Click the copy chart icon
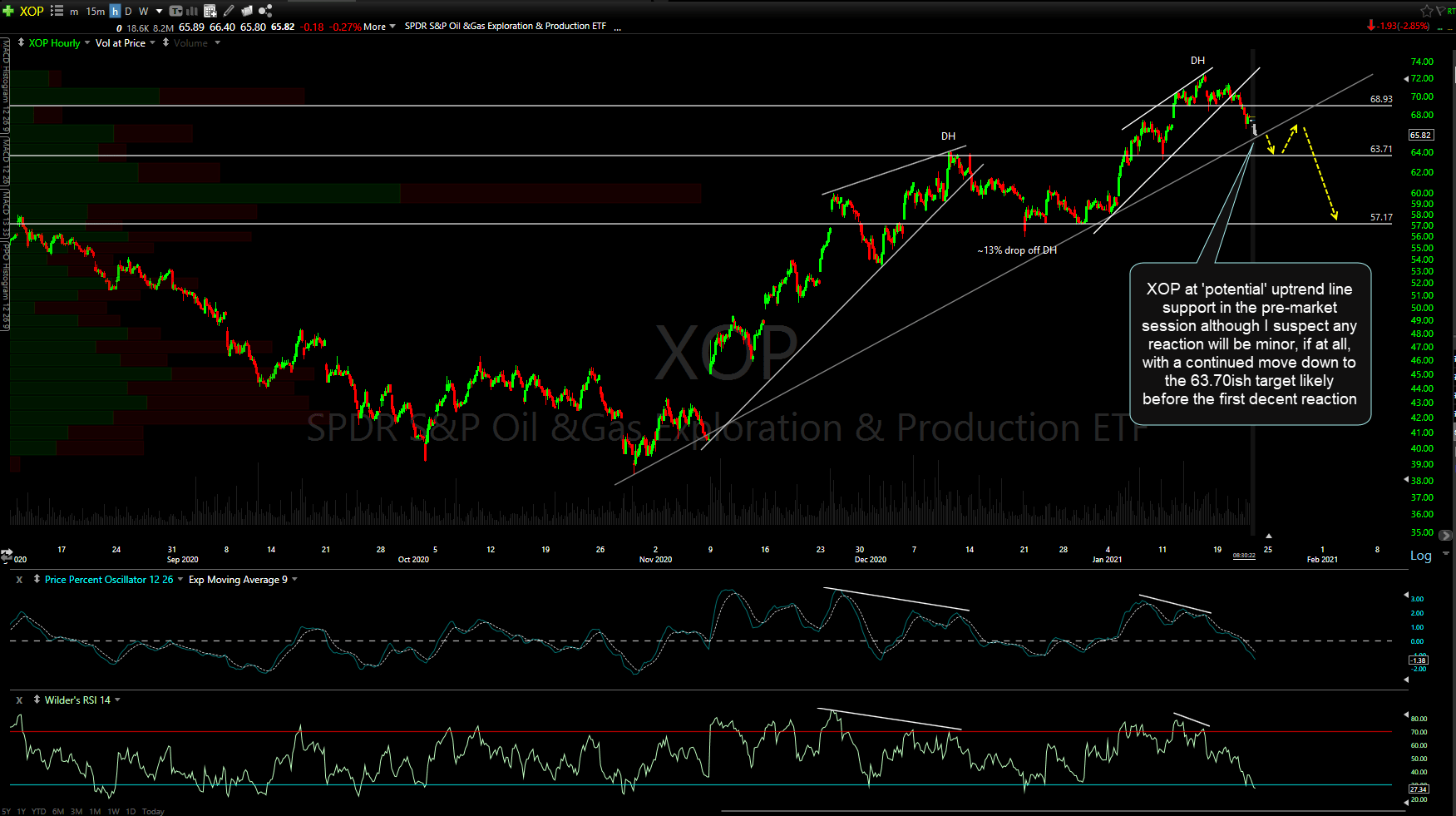This screenshot has height=816, width=1456. (247, 11)
